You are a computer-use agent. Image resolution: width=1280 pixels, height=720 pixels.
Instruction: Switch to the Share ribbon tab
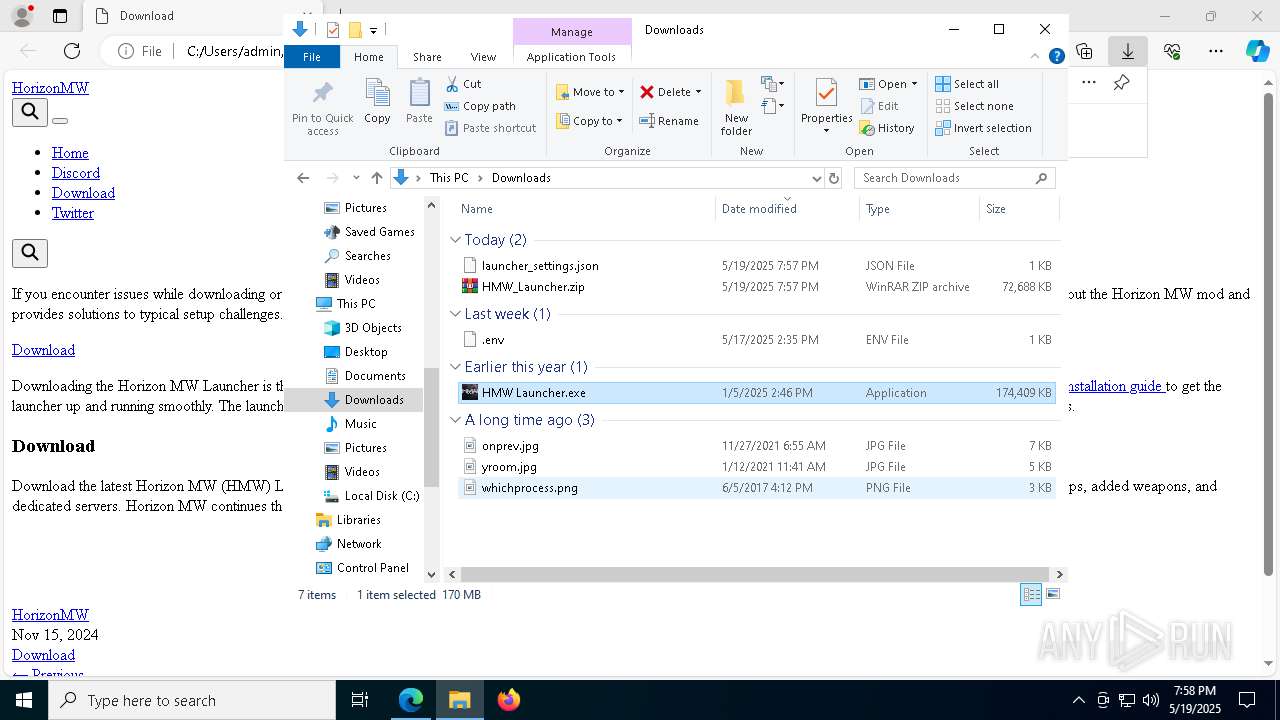(427, 57)
